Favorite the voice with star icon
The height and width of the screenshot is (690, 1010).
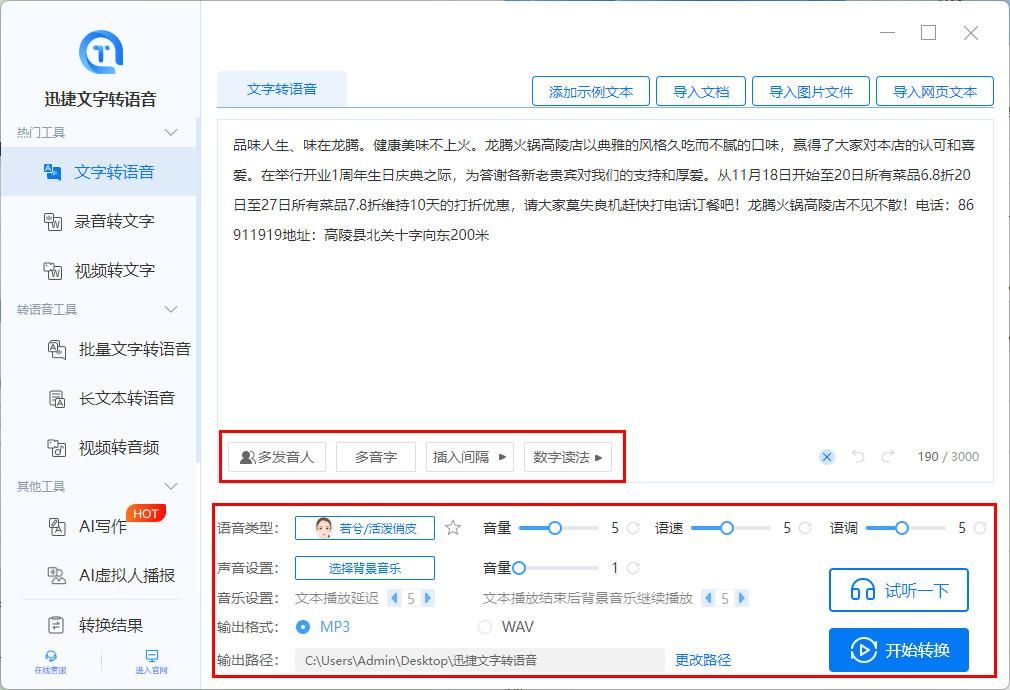tap(453, 528)
